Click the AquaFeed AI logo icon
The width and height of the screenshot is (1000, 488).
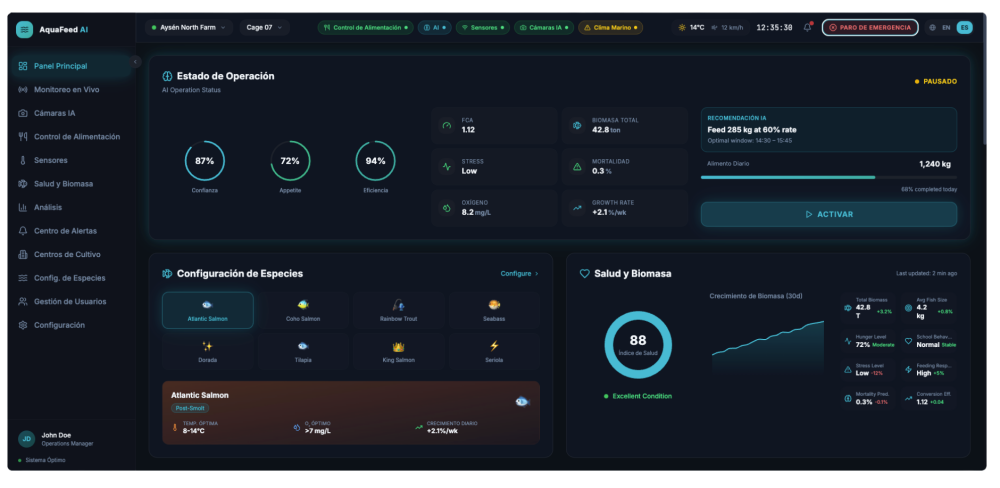(x=24, y=29)
